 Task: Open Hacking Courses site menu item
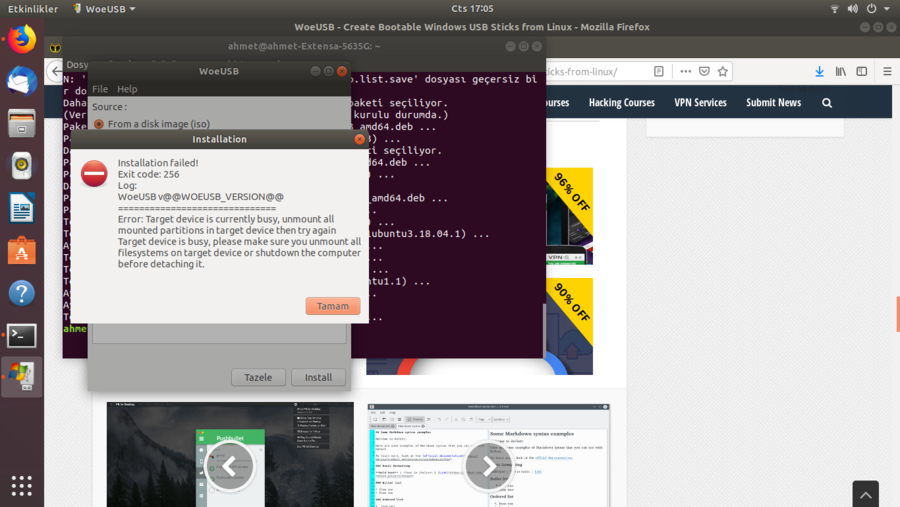[x=622, y=103]
